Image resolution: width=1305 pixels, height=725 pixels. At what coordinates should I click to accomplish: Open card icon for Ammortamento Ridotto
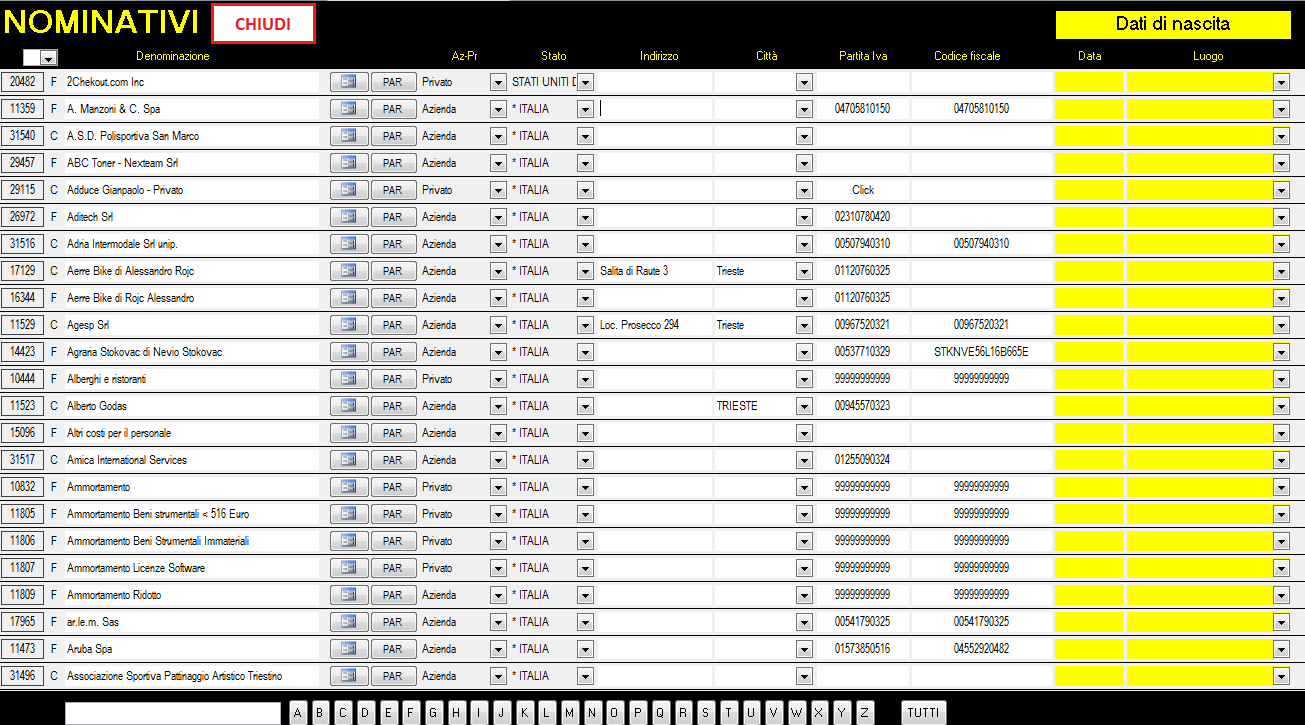click(349, 595)
